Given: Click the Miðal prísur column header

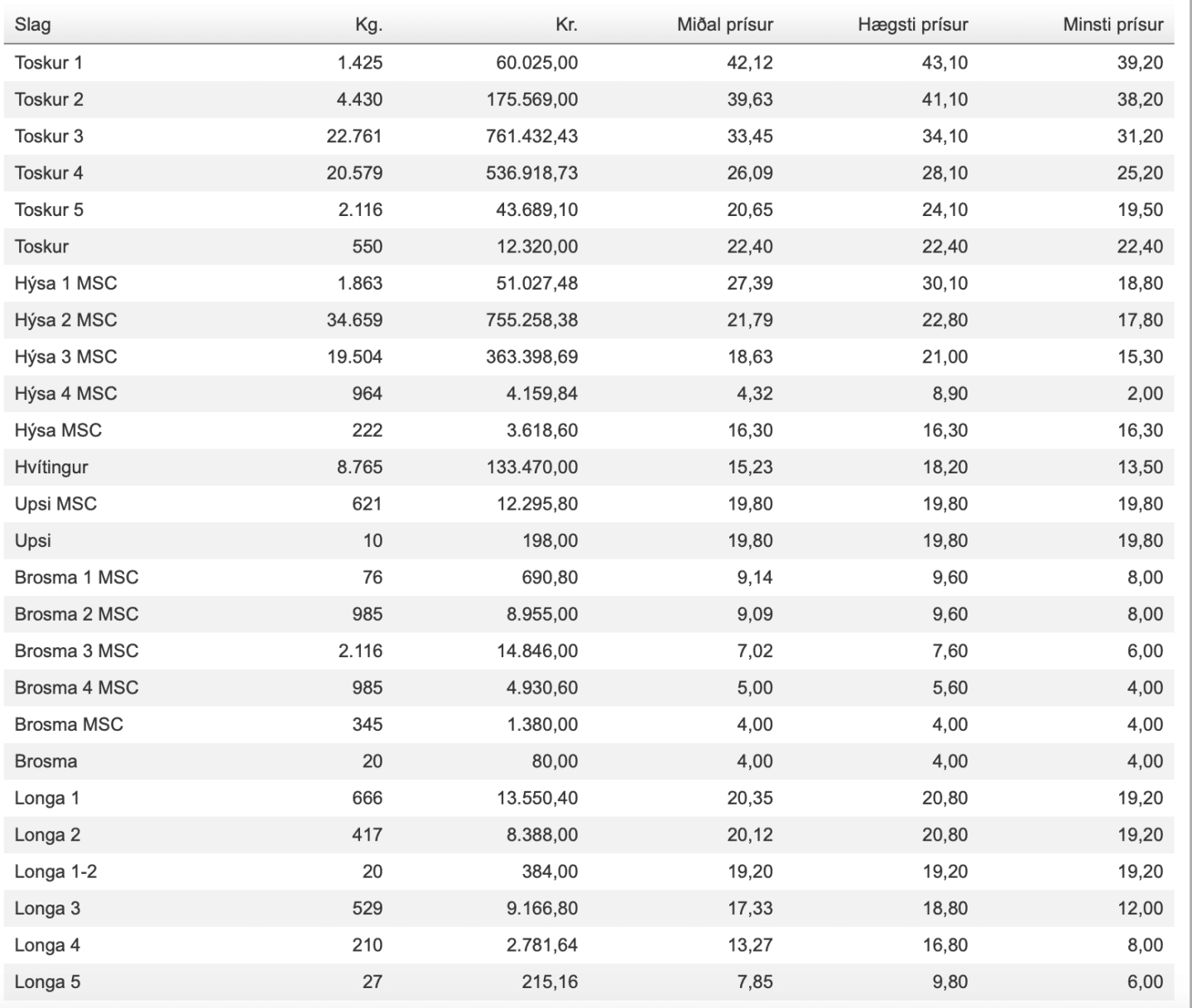Looking at the screenshot, I should (725, 25).
